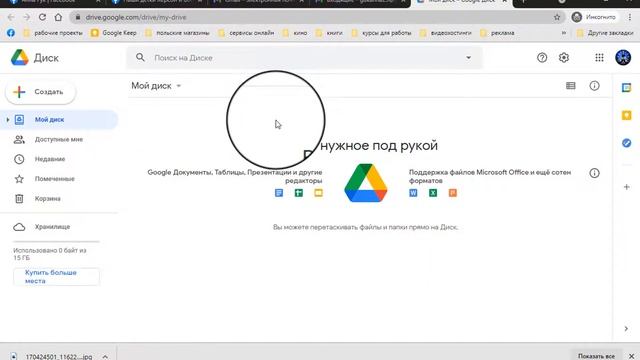Open реклама bookmark folder
The height and width of the screenshot is (360, 640).
pyautogui.click(x=497, y=33)
